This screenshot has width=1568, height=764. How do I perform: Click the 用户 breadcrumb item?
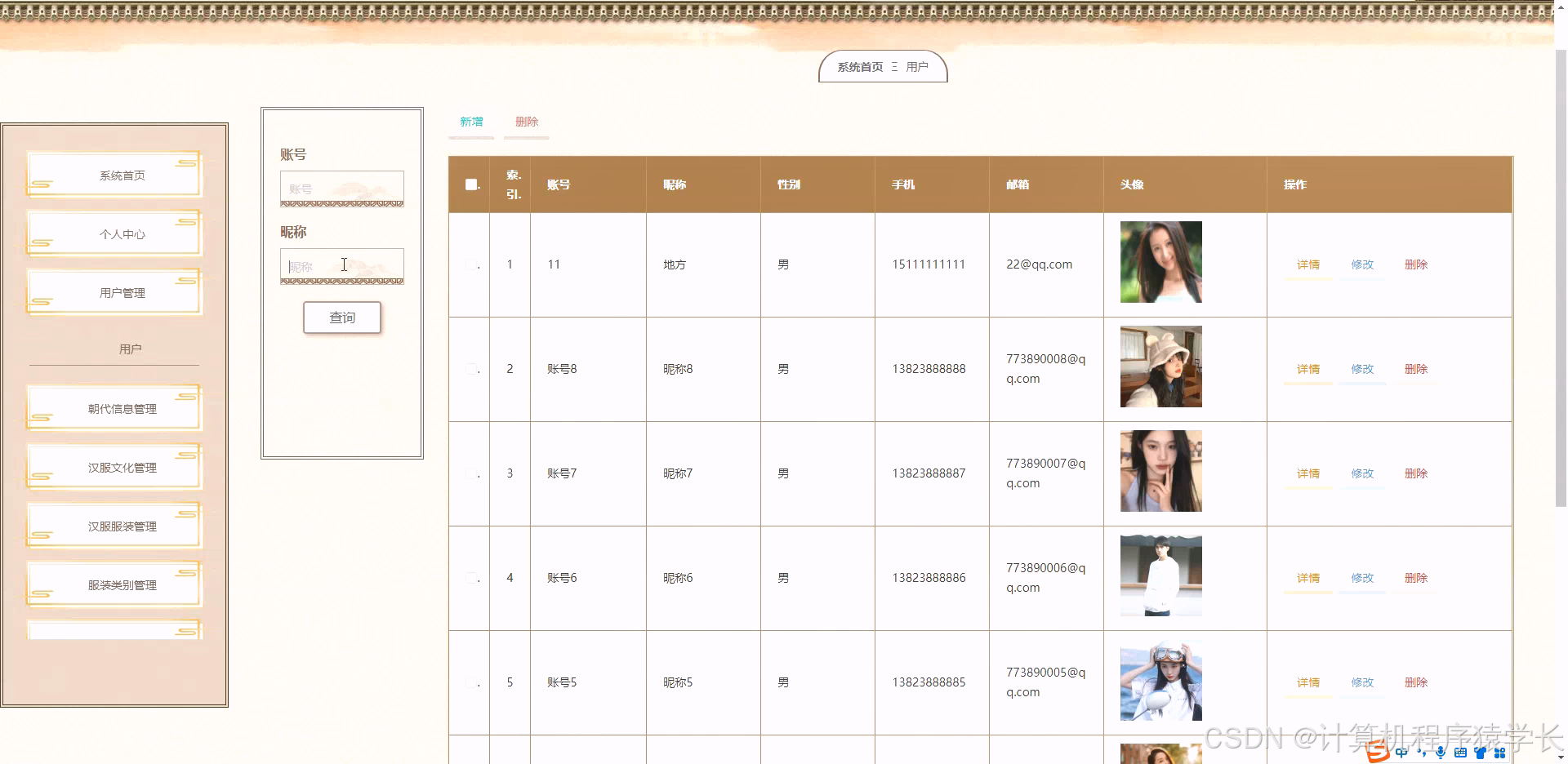coord(917,67)
